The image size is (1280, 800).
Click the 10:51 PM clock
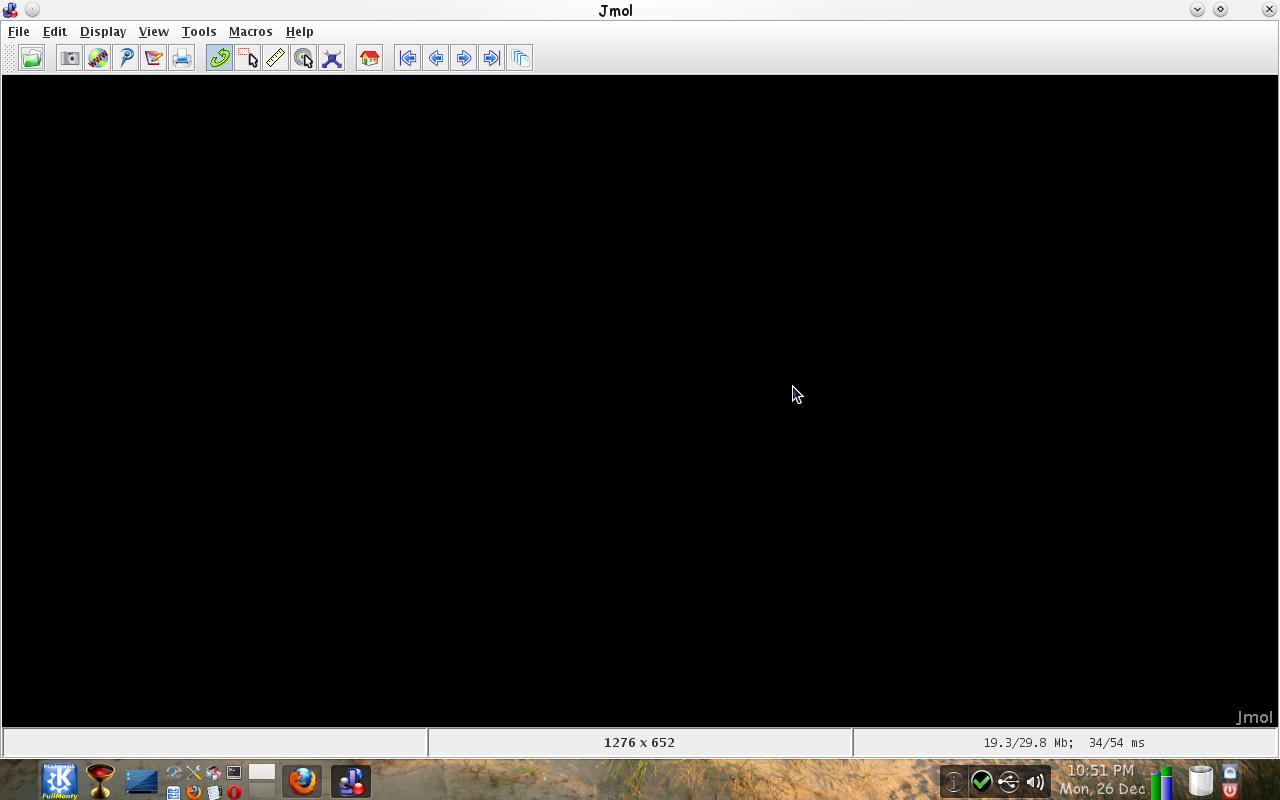click(x=1101, y=771)
